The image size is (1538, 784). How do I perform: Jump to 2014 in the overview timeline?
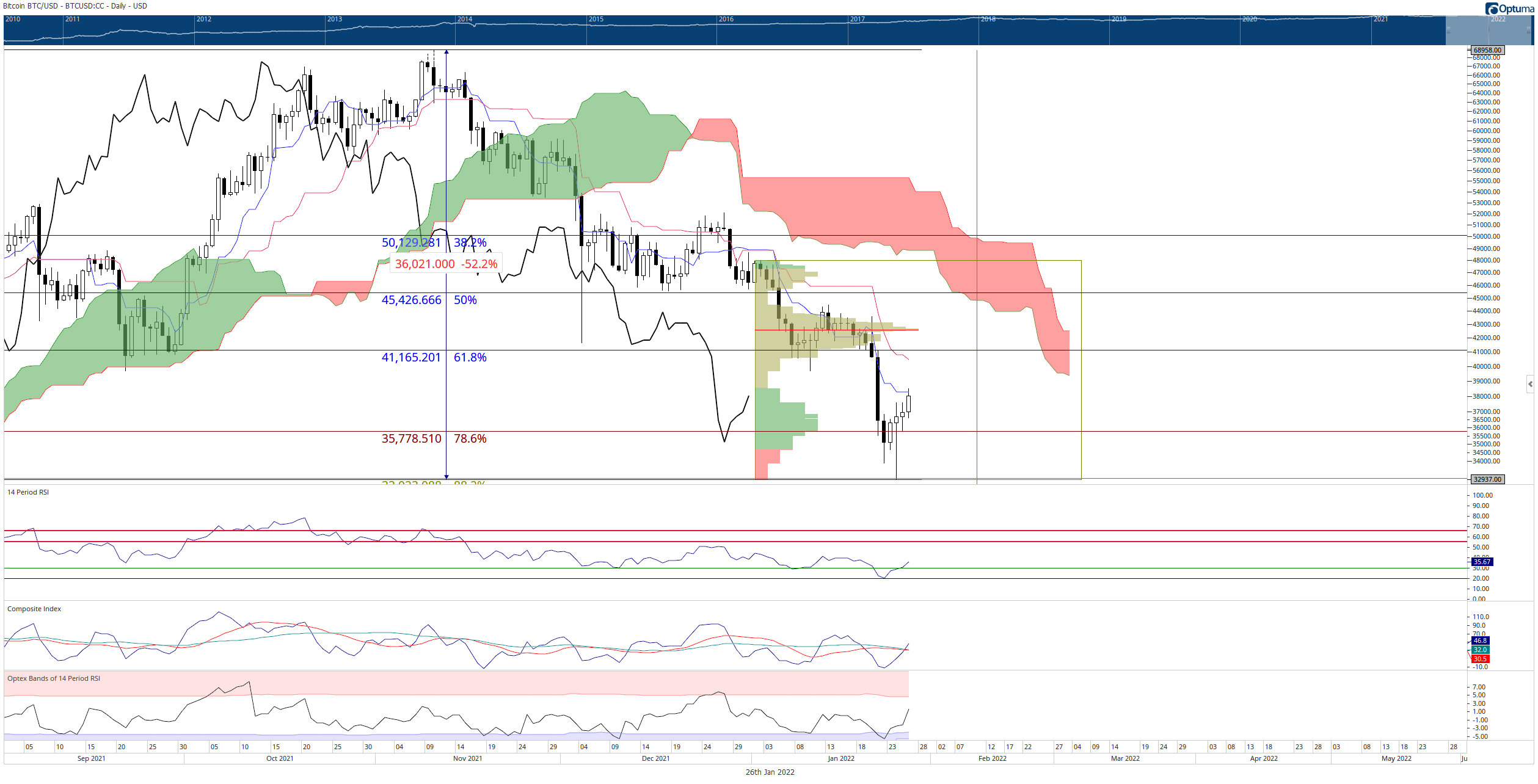(x=465, y=19)
